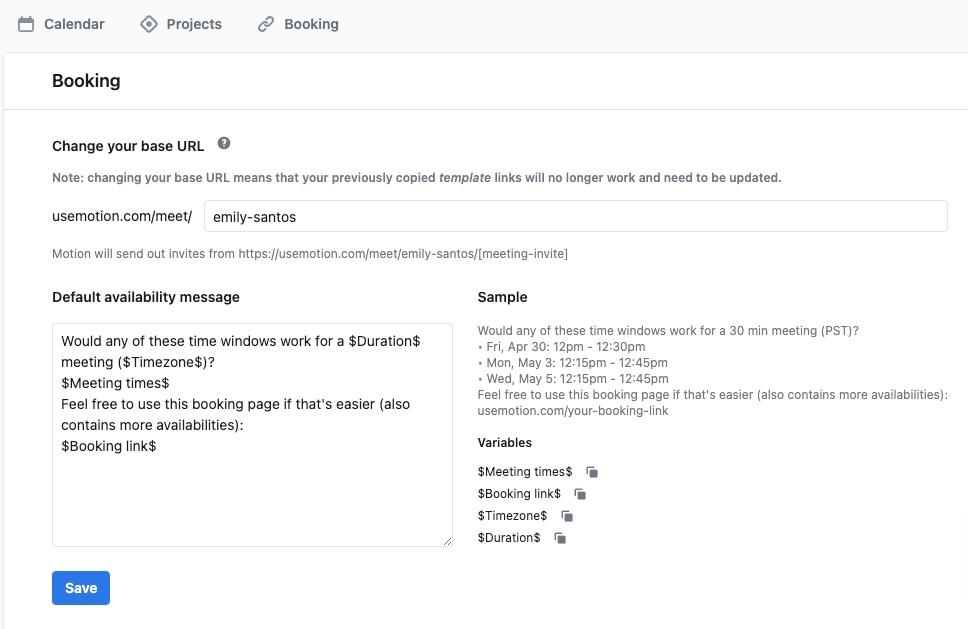Copy the $Booking link$ variable

(x=580, y=494)
